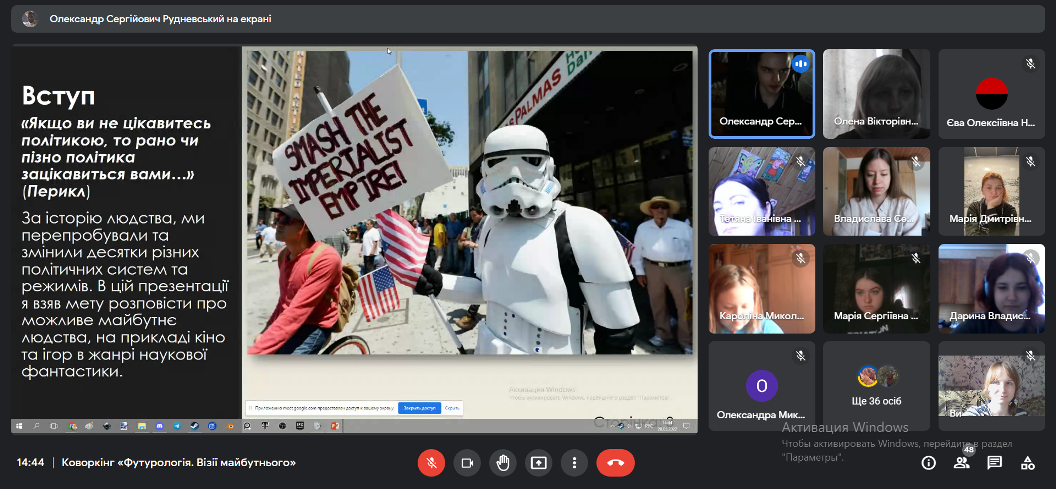Viewport: 1056px width, 489px height.
Task: Click the presenter avatar in top banner
Action: [30, 18]
